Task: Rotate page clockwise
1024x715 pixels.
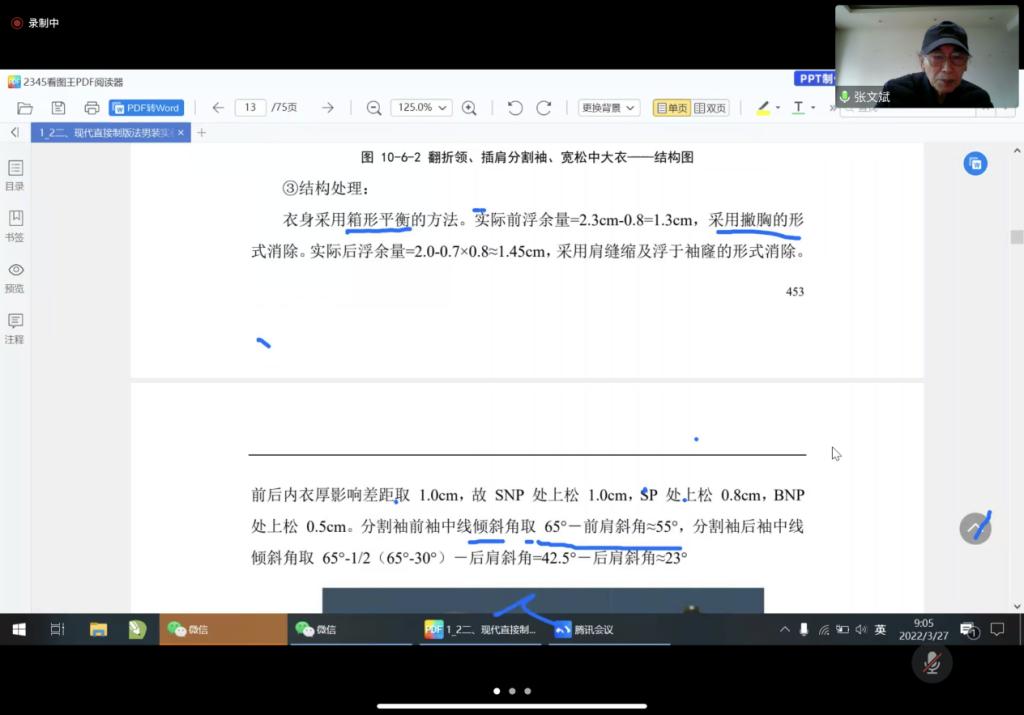Action: pos(544,108)
